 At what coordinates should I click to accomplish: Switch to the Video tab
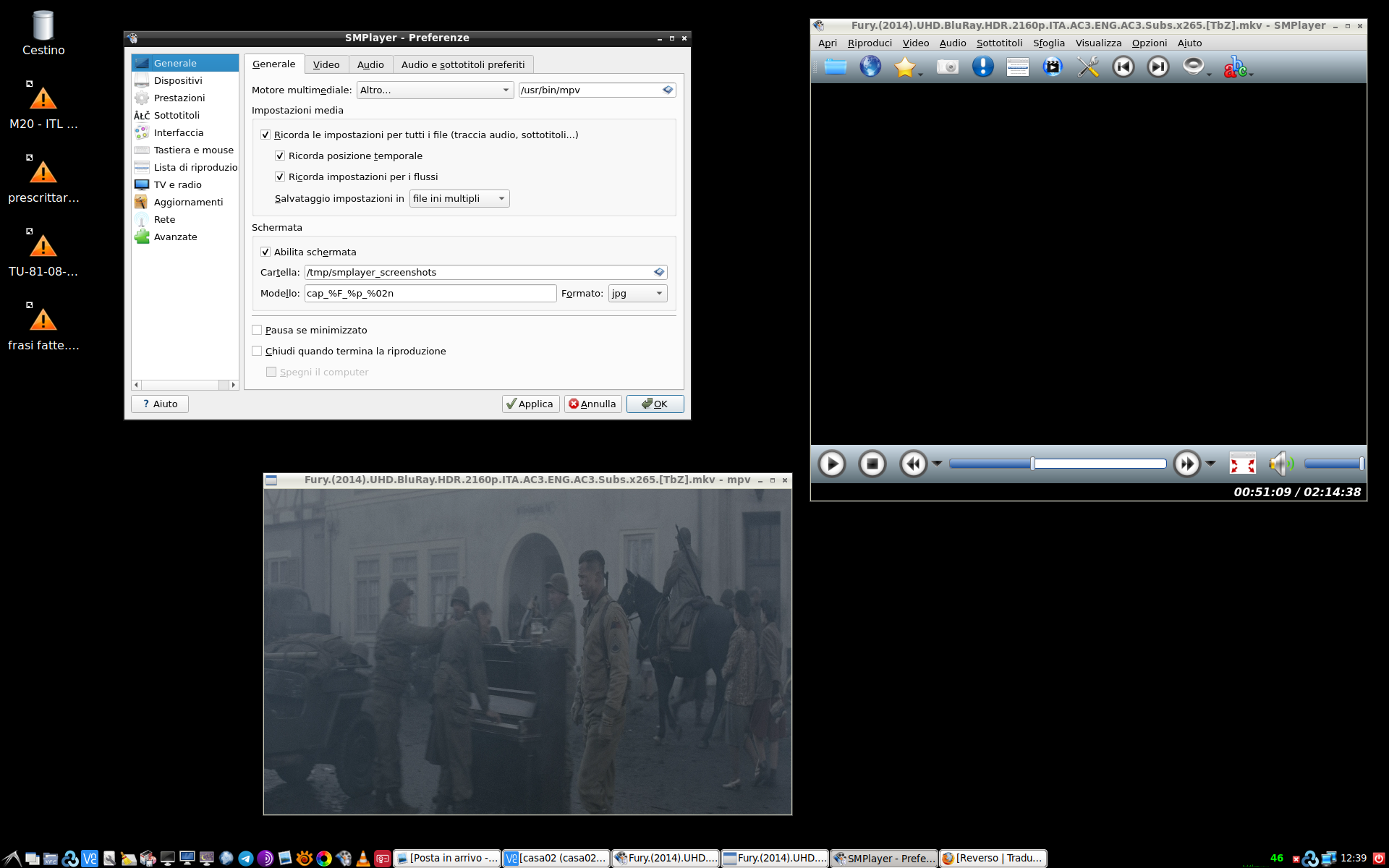[x=326, y=64]
